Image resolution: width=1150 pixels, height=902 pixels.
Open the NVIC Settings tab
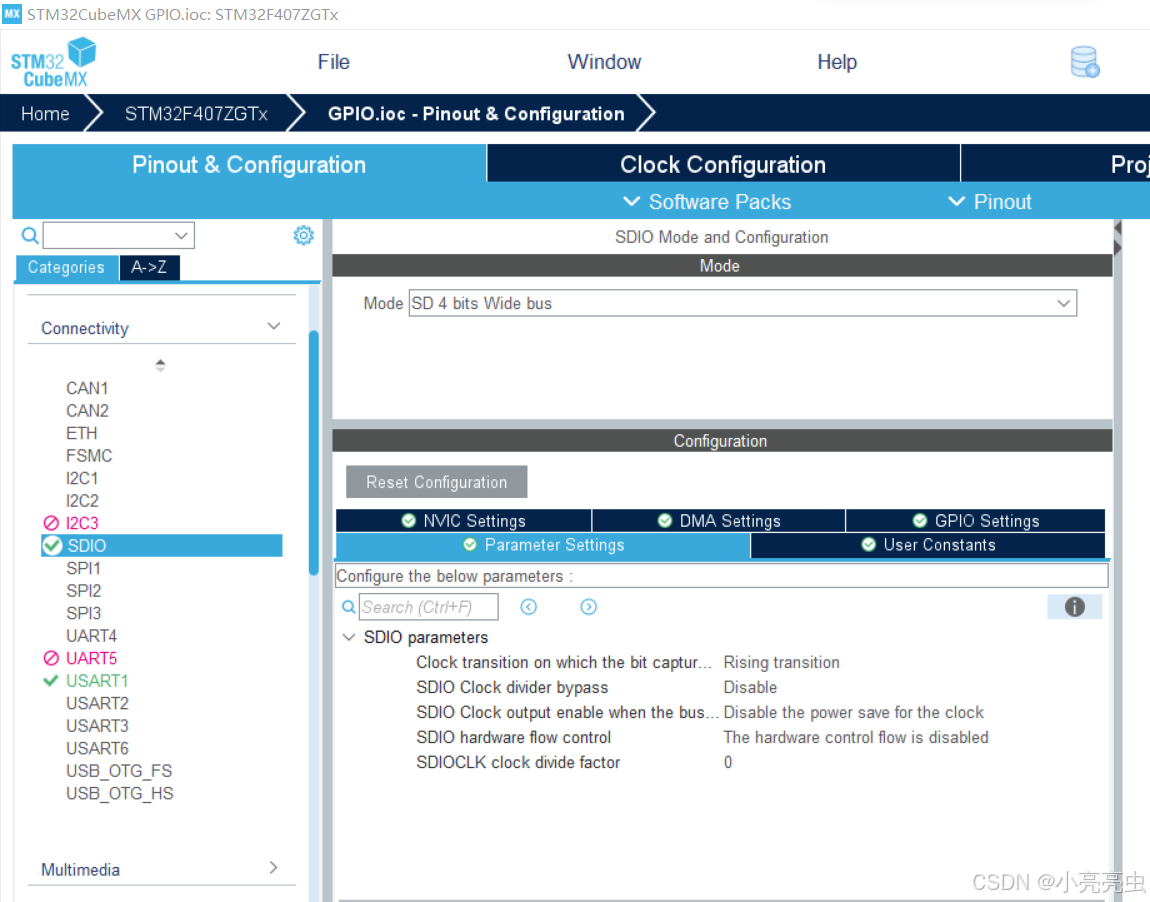(x=464, y=521)
